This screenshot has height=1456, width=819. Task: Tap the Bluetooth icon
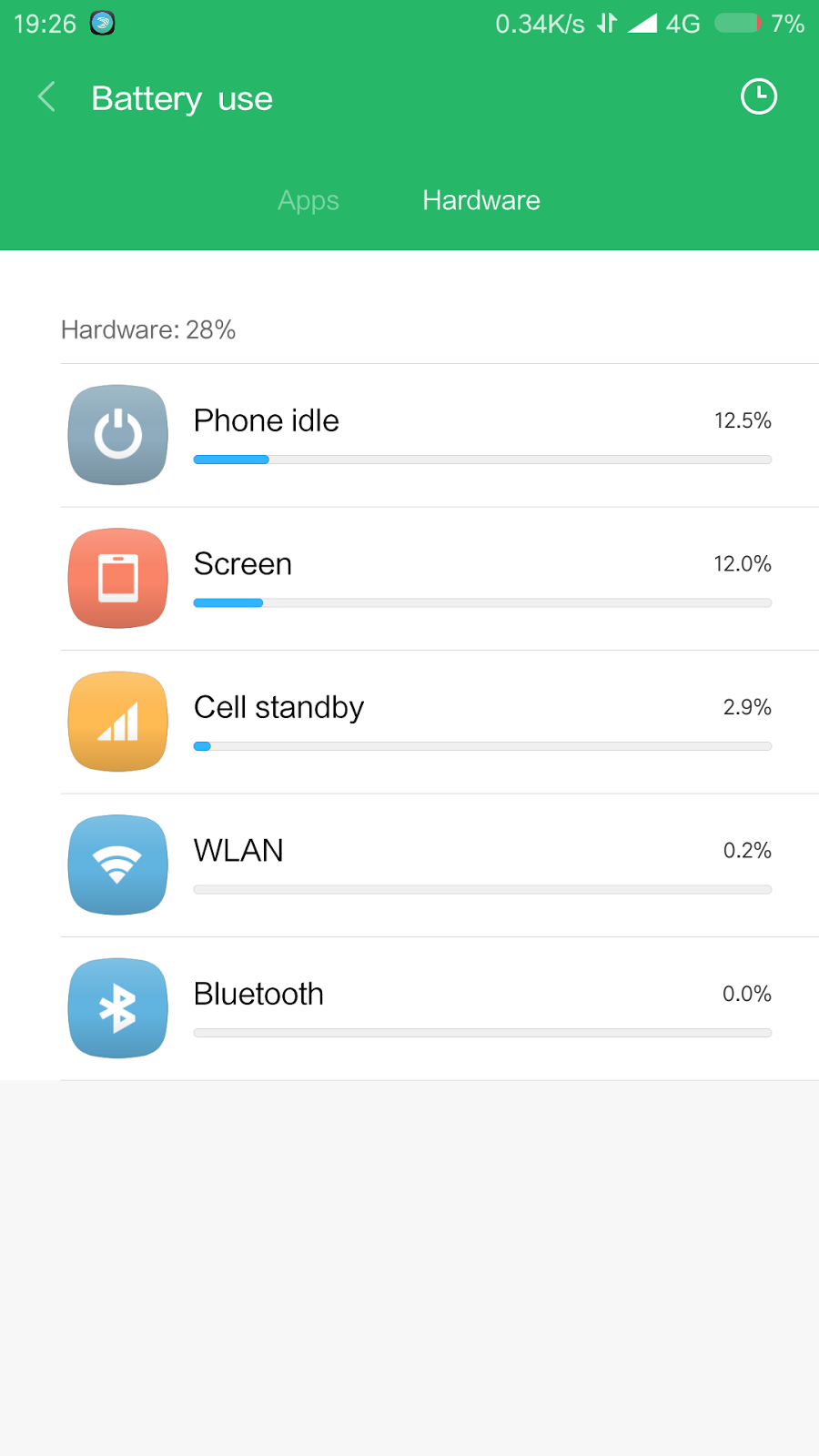pos(118,1008)
